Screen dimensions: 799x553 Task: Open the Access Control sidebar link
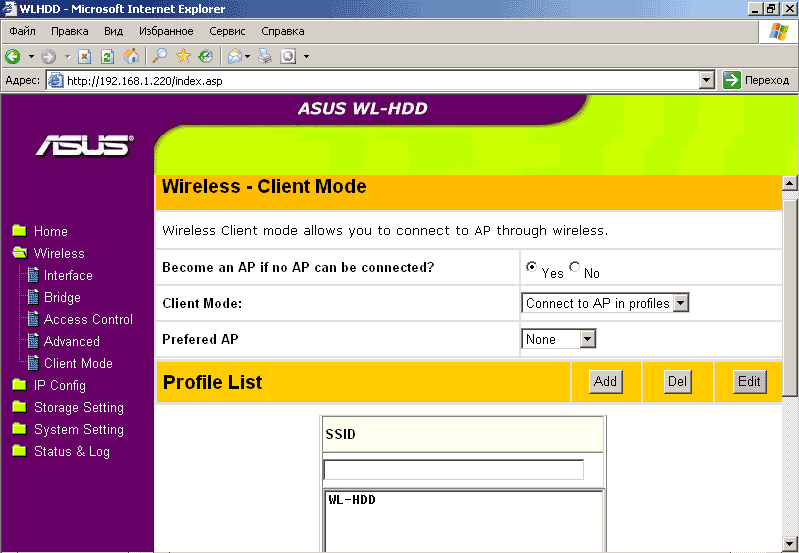click(88, 319)
